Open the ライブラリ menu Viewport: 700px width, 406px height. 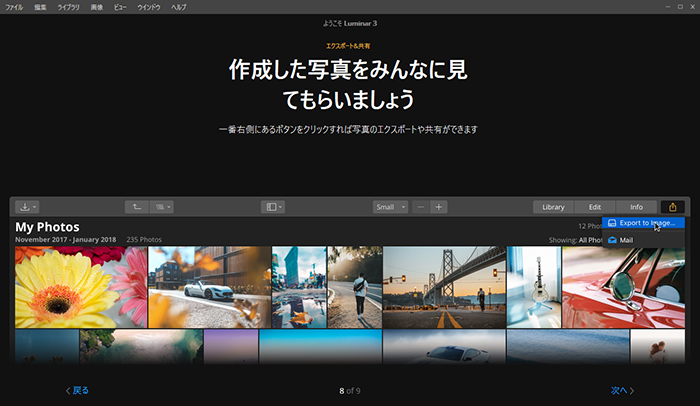tap(68, 7)
